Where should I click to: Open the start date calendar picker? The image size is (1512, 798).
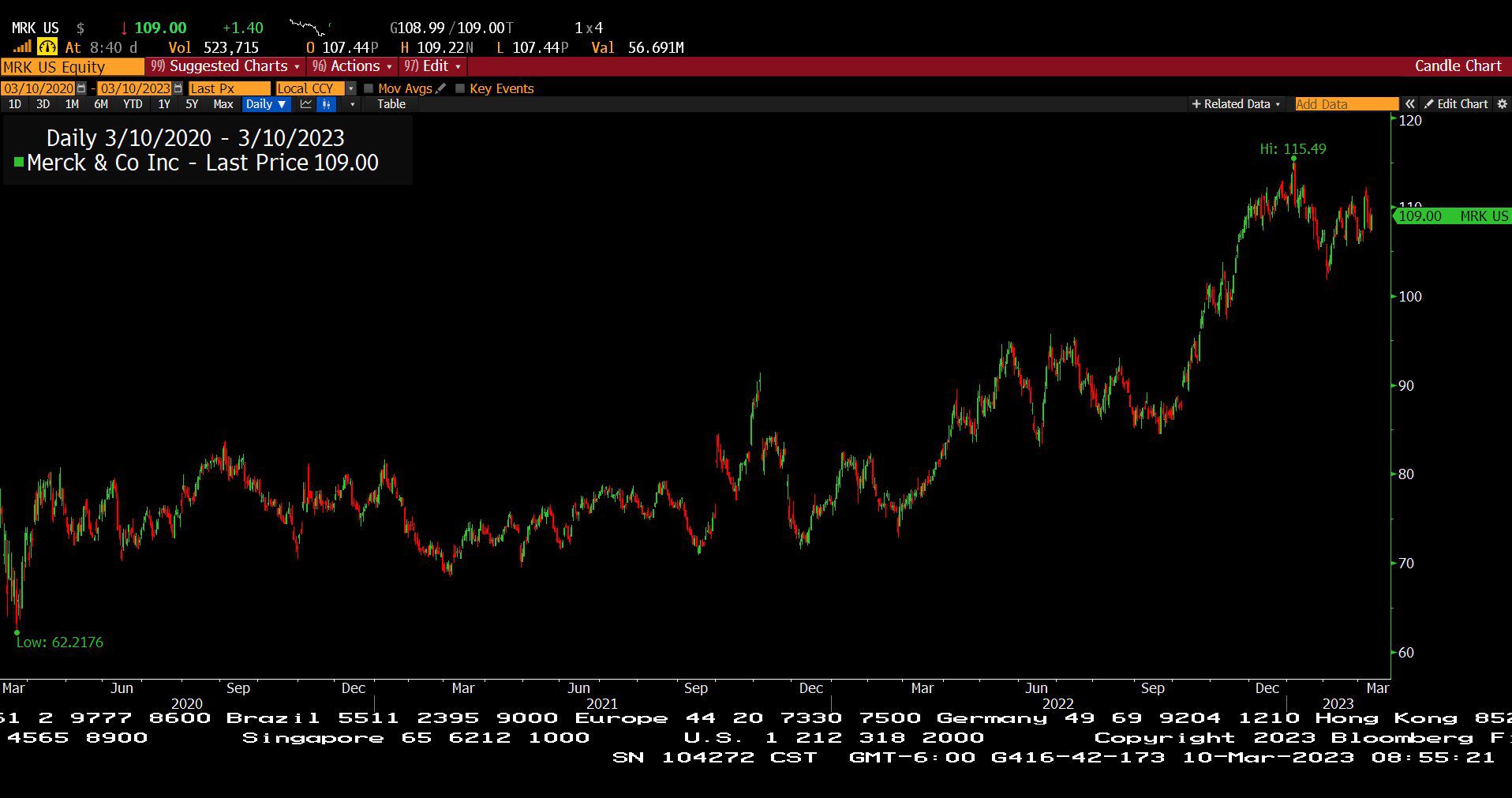click(x=81, y=88)
